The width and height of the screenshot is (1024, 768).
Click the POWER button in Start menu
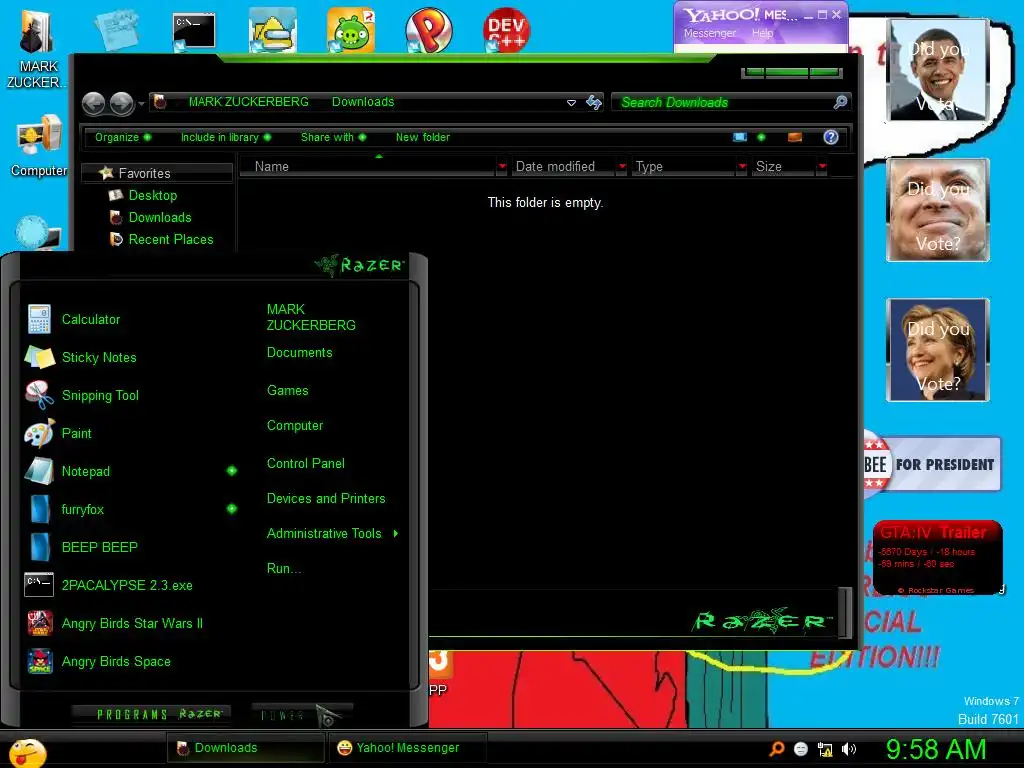pyautogui.click(x=302, y=716)
